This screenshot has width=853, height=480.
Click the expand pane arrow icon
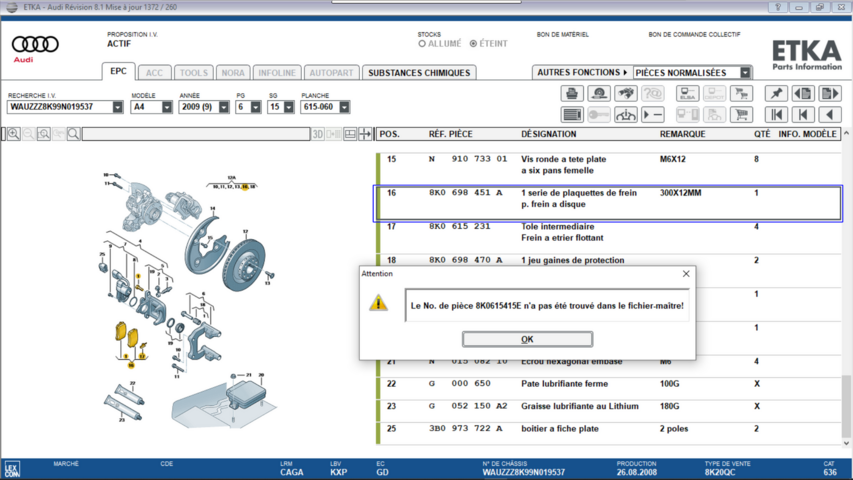point(365,134)
